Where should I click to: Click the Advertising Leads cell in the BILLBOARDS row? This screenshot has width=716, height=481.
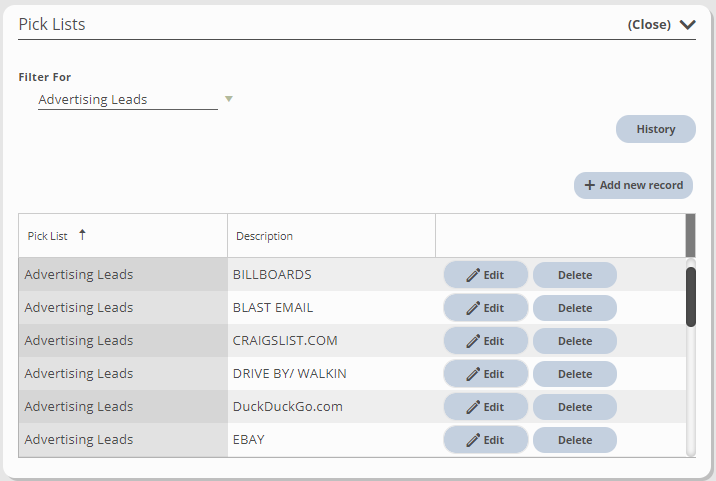pyautogui.click(x=123, y=275)
